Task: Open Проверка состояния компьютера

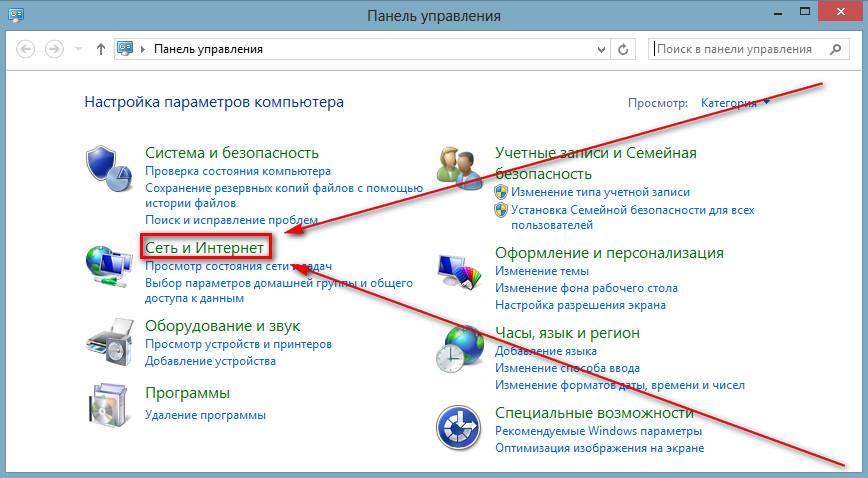Action: tap(238, 171)
